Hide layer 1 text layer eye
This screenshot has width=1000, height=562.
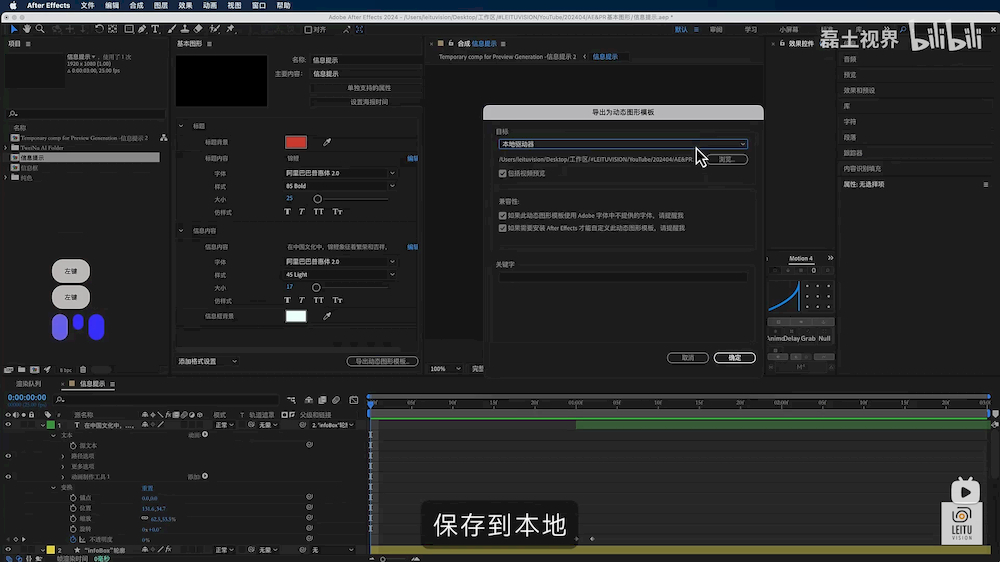tap(8, 425)
